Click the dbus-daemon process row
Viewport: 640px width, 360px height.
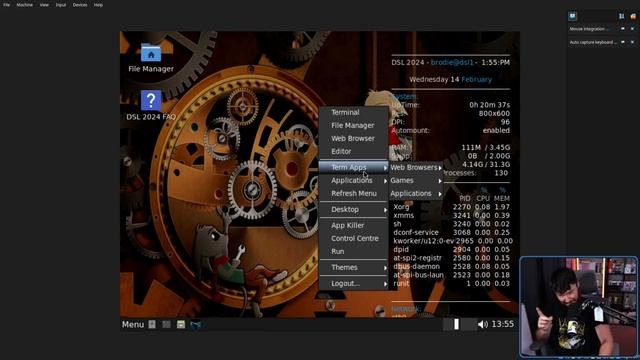(x=451, y=267)
